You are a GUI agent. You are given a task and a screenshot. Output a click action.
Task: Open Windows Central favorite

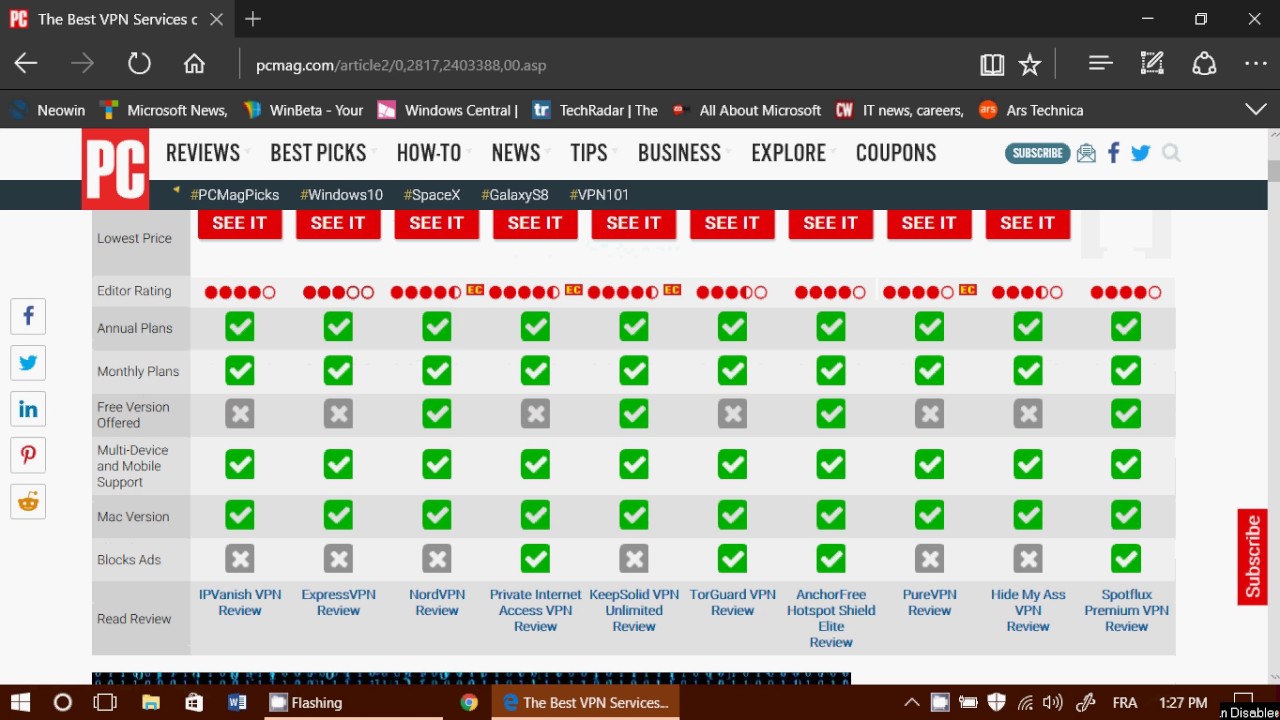pyautogui.click(x=447, y=110)
